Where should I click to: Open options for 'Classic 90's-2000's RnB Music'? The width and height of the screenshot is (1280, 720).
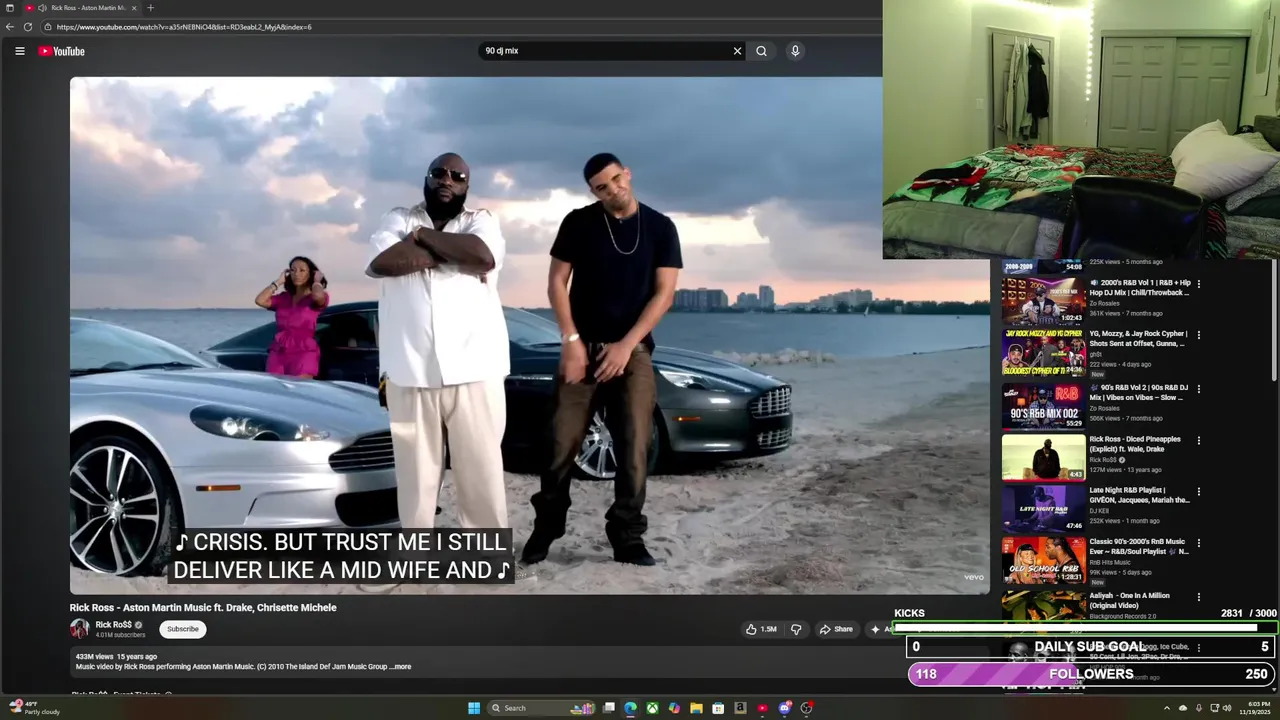pos(1198,543)
